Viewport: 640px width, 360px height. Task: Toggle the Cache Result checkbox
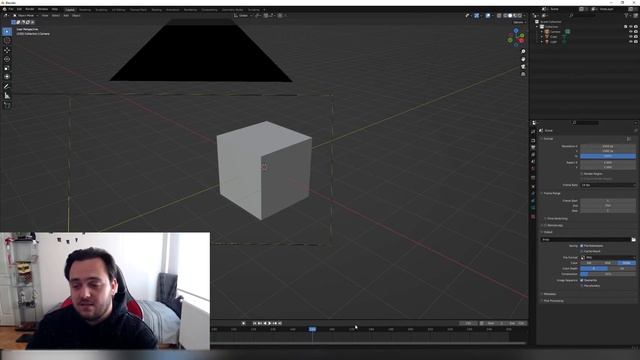click(x=582, y=251)
